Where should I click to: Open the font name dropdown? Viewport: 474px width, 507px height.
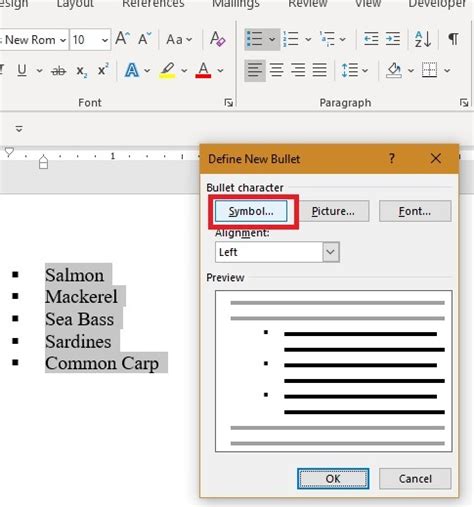pyautogui.click(x=63, y=40)
